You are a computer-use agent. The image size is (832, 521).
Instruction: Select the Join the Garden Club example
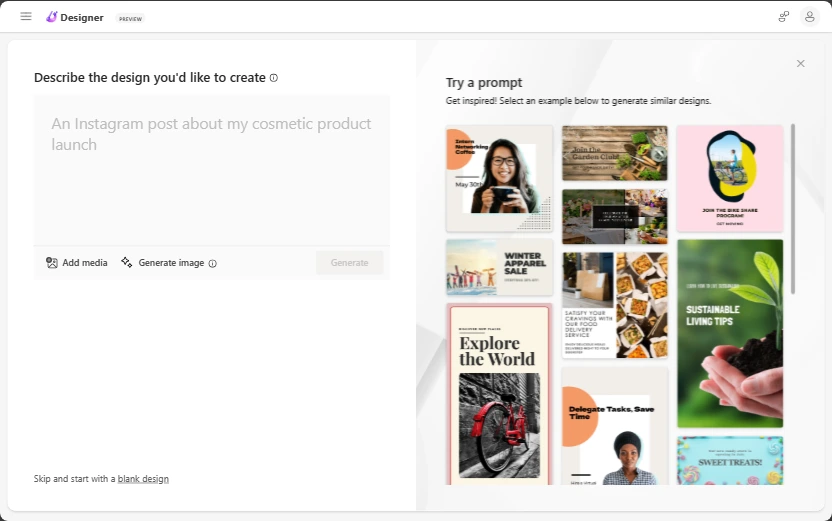tap(614, 153)
